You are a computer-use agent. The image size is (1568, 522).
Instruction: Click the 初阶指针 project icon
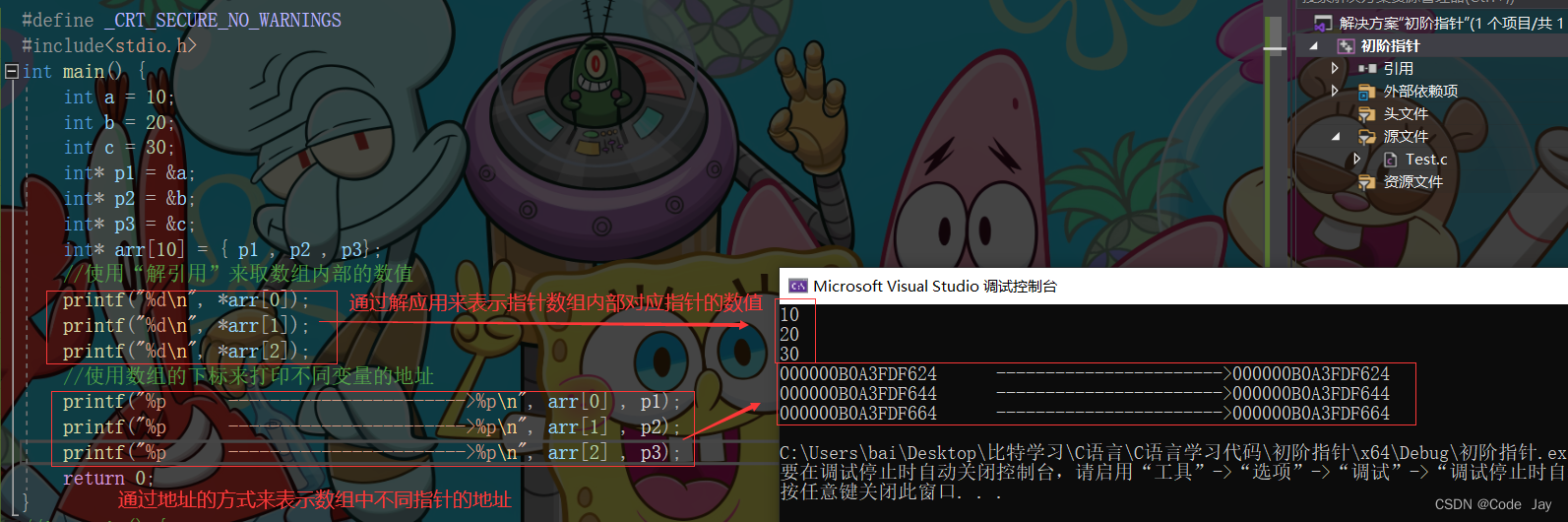pyautogui.click(x=1346, y=46)
